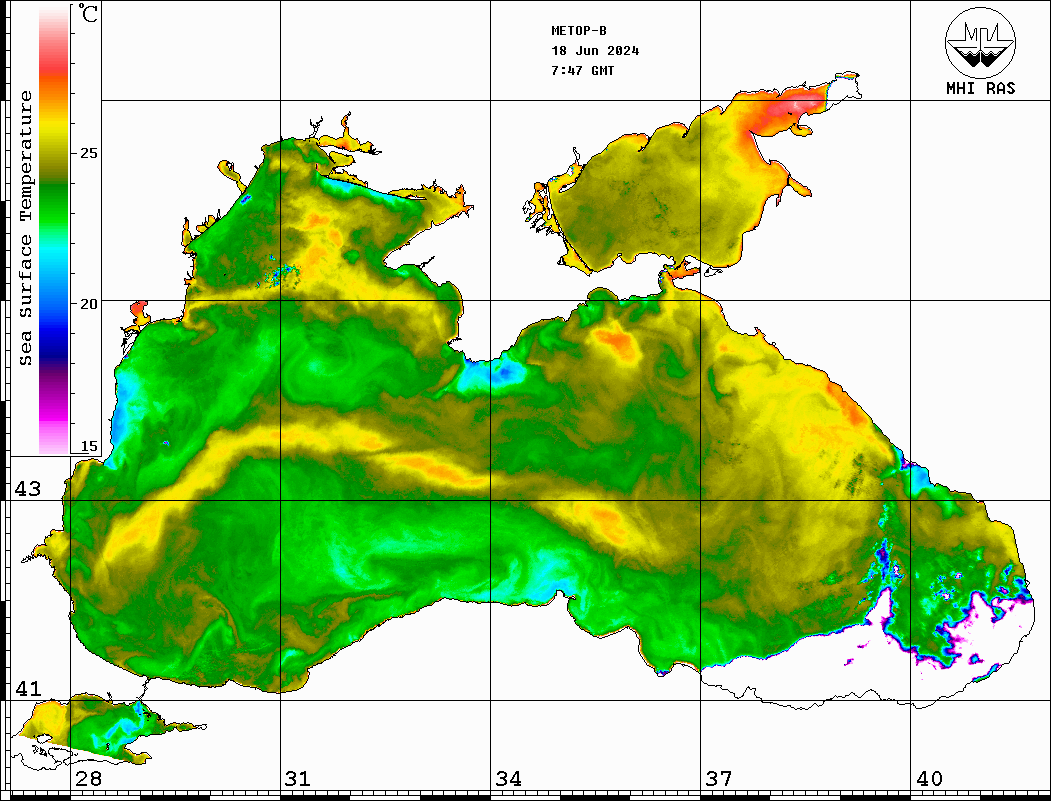Click longitude label '28'

coord(88,778)
